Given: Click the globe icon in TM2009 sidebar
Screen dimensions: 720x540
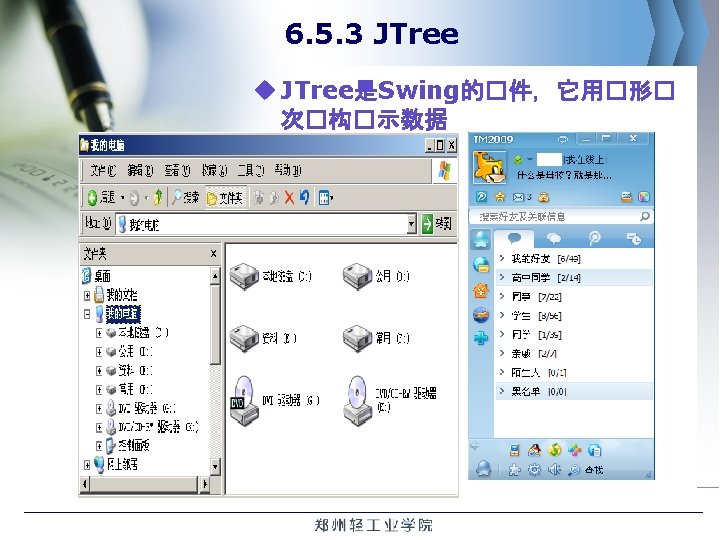Looking at the screenshot, I should point(481,264).
